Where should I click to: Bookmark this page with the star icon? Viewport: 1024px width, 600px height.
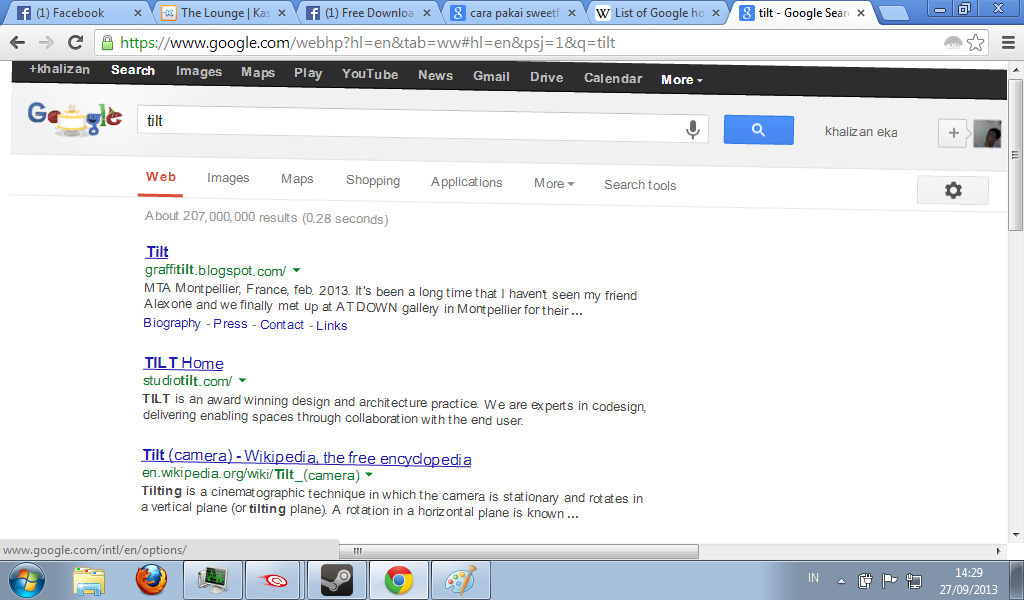(976, 43)
